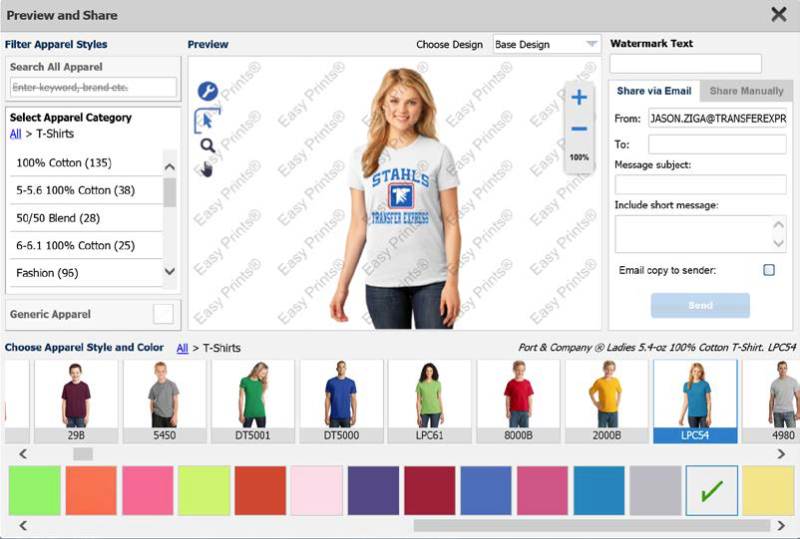Screen dimensions: 800x539
Task: Toggle the Generic Apparel checkbox
Action: [163, 314]
